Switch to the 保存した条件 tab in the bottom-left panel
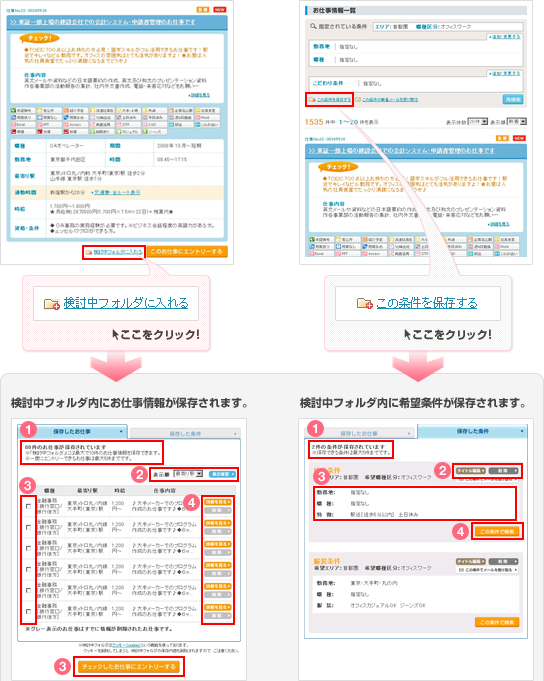This screenshot has width=544, height=681. (x=185, y=433)
